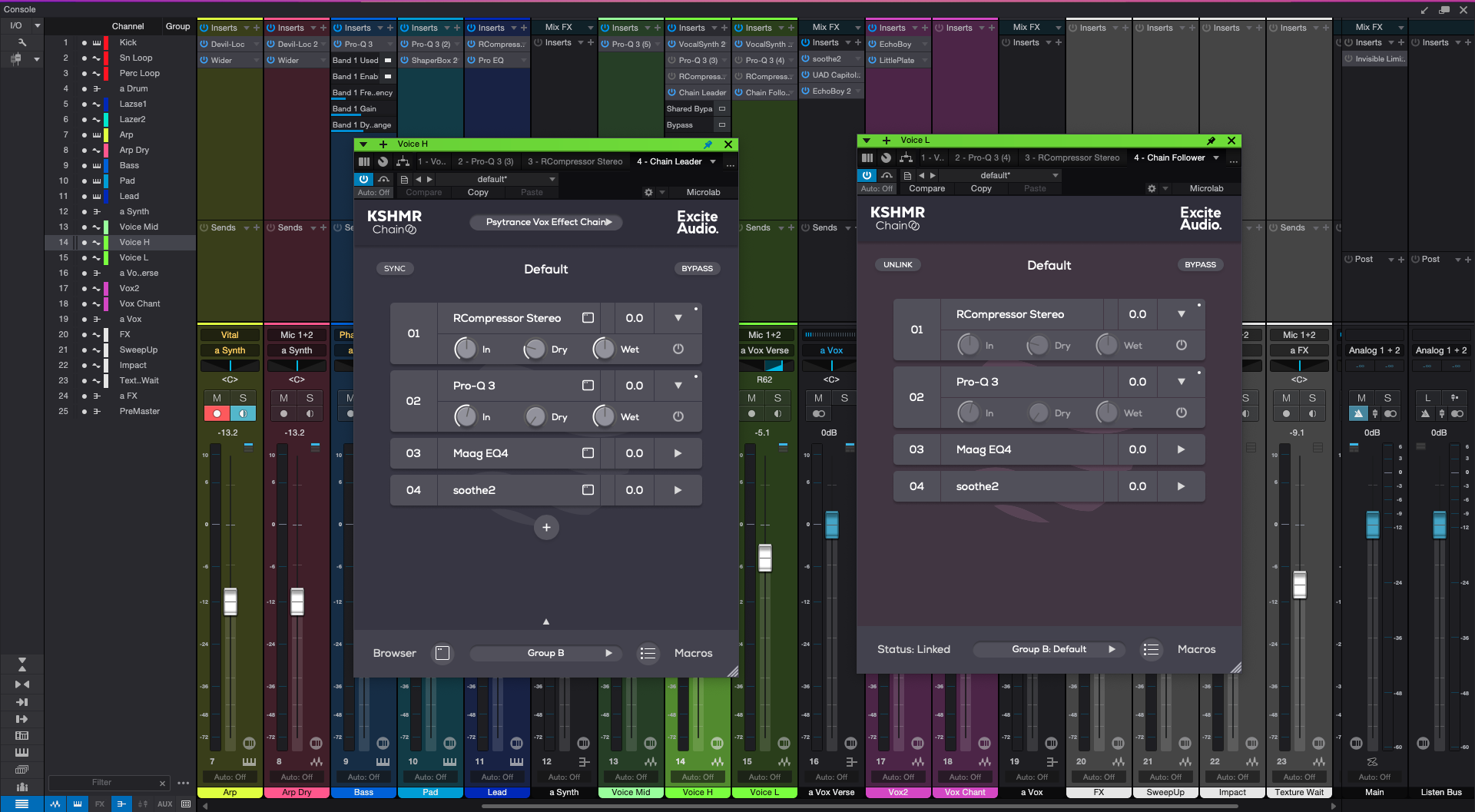
Task: Open settings gear in Voice L plugin window
Action: (x=1152, y=189)
